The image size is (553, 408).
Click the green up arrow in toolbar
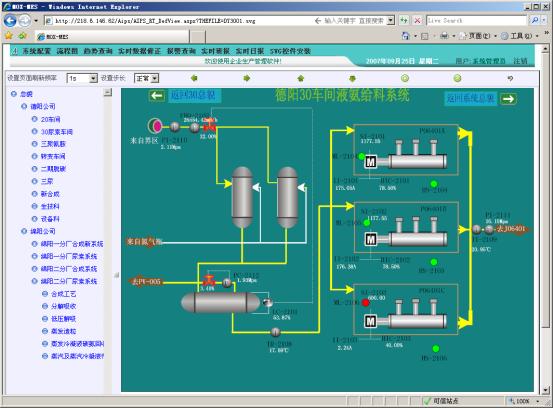pyautogui.click(x=300, y=78)
